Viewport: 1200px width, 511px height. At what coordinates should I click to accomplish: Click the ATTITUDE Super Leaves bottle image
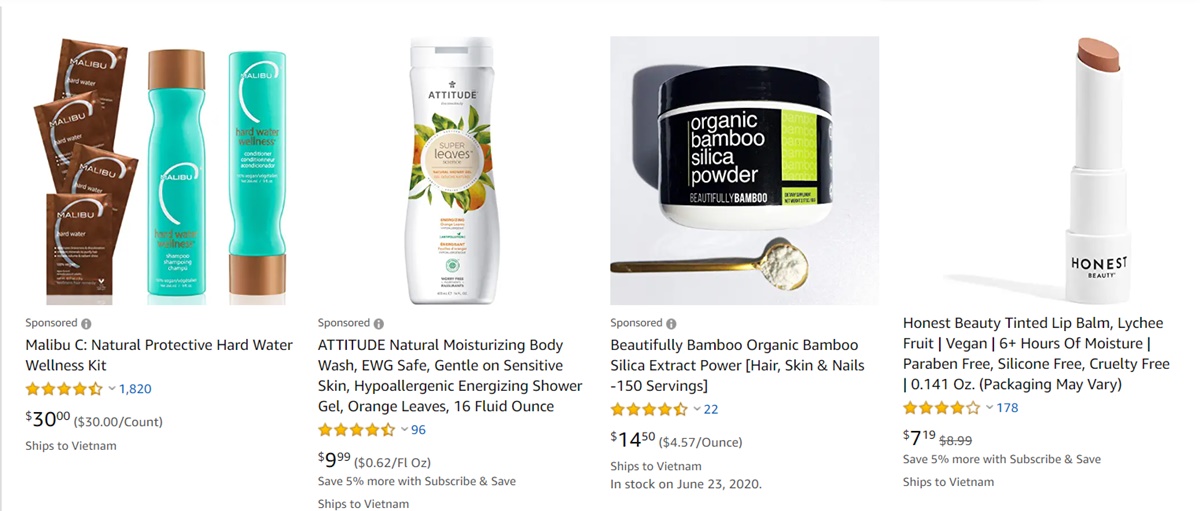click(452, 171)
